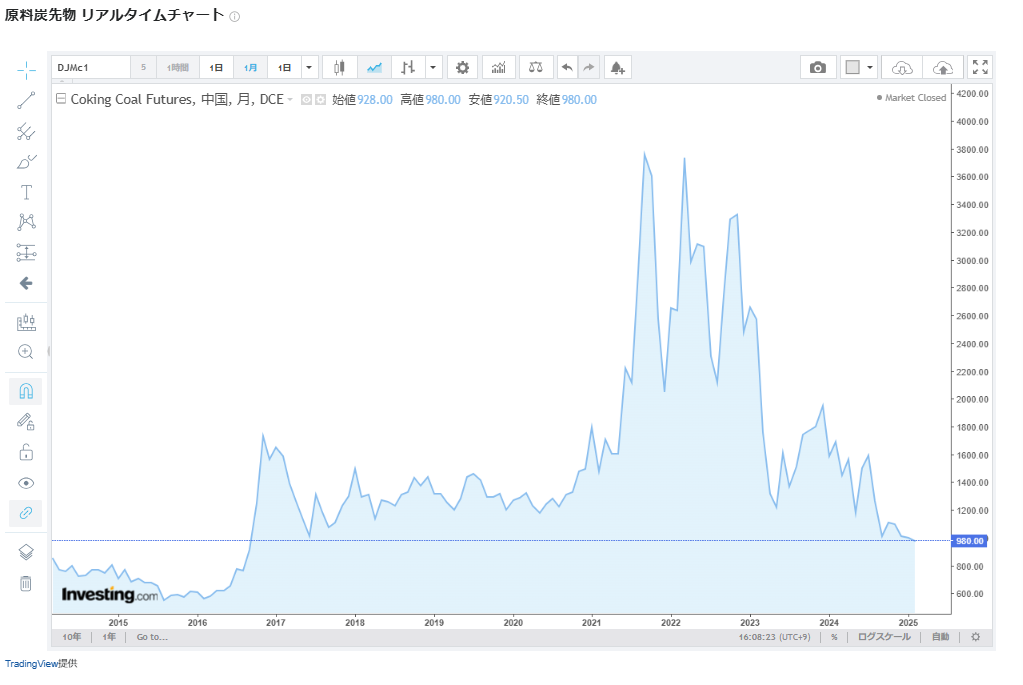The image size is (1023, 685).
Task: Switch to candlestick chart style
Action: (339, 68)
